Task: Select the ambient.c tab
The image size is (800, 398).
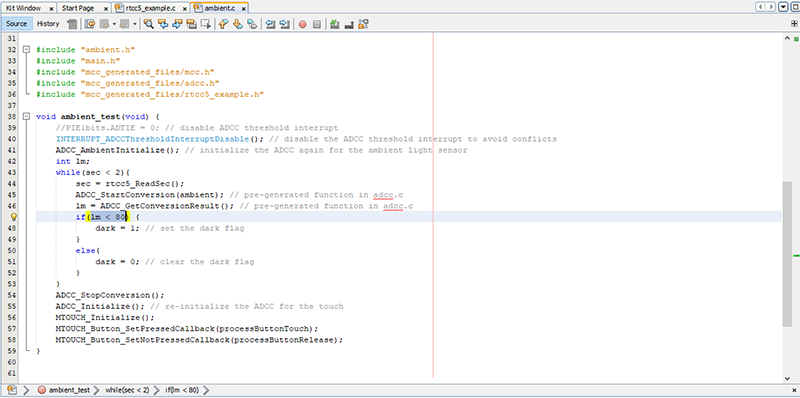Action: 220,8
